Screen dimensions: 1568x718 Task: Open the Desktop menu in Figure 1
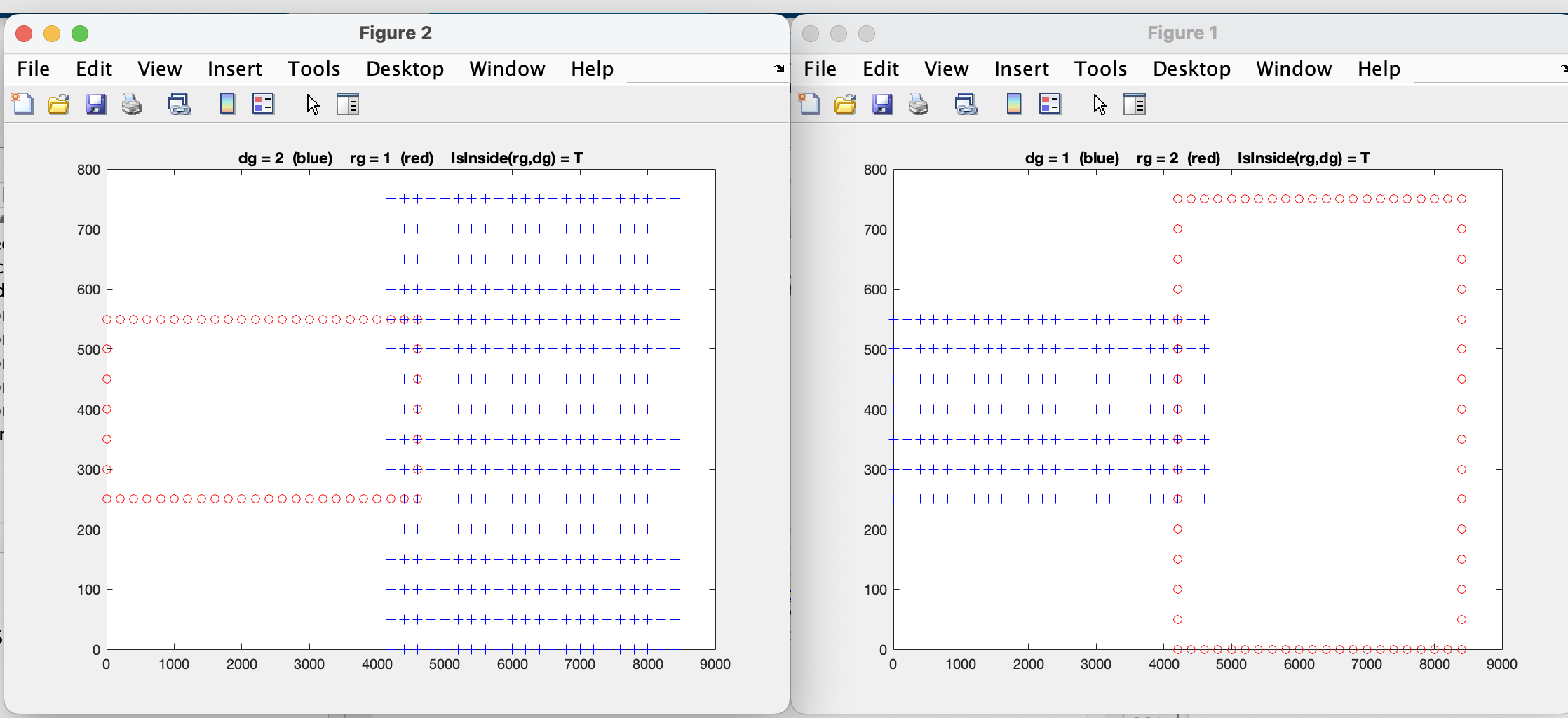[x=1191, y=69]
